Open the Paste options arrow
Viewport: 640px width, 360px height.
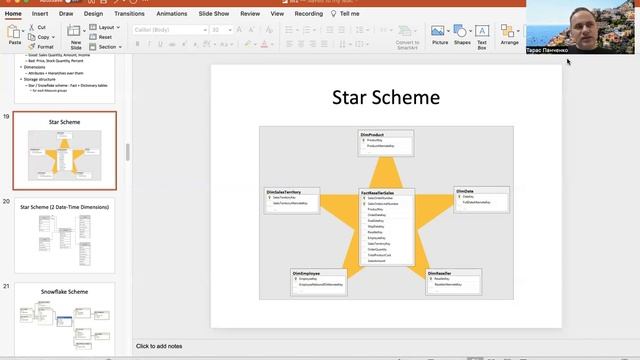(23, 31)
